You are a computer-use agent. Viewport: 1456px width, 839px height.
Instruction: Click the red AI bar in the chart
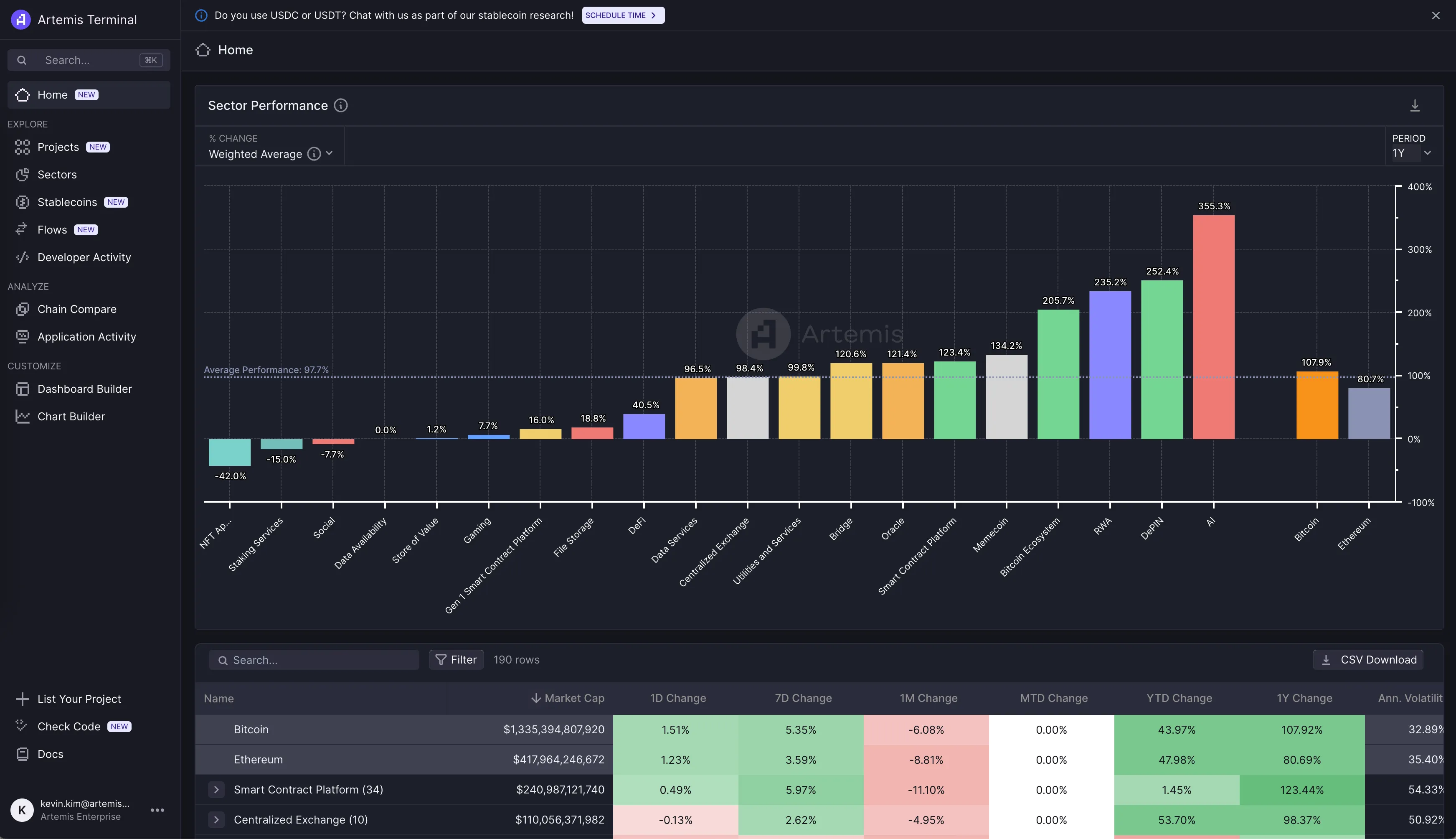pos(1213,327)
